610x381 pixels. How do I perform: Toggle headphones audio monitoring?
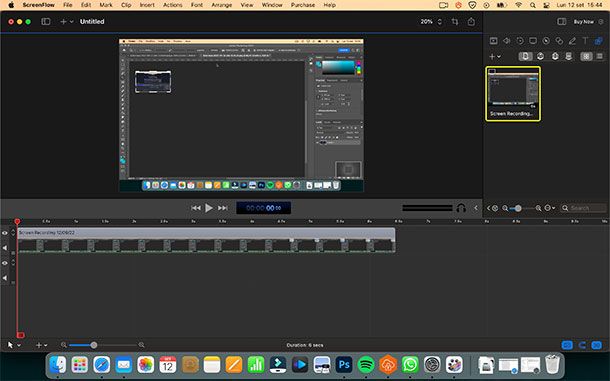pos(461,208)
